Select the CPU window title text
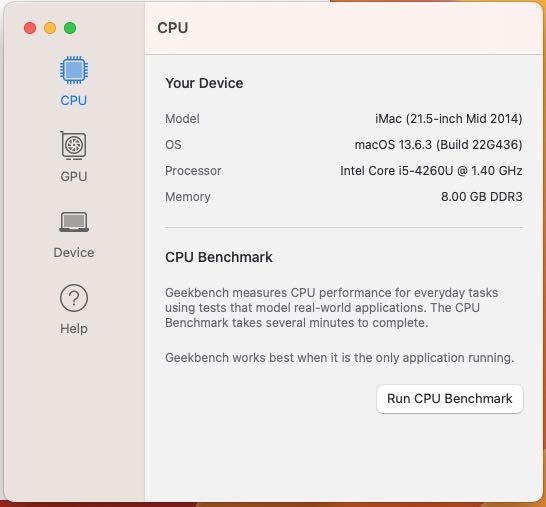The height and width of the screenshot is (507, 546). pos(173,28)
